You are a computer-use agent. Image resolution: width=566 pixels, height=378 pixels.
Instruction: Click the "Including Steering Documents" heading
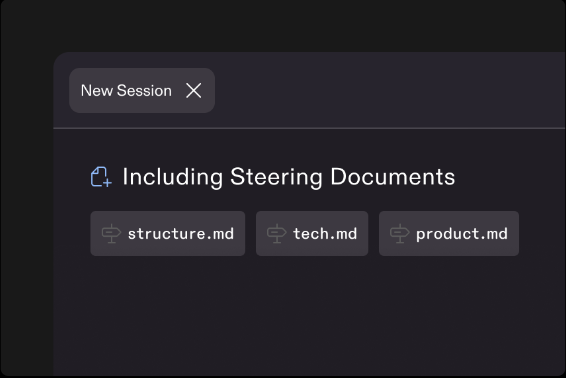tap(288, 177)
